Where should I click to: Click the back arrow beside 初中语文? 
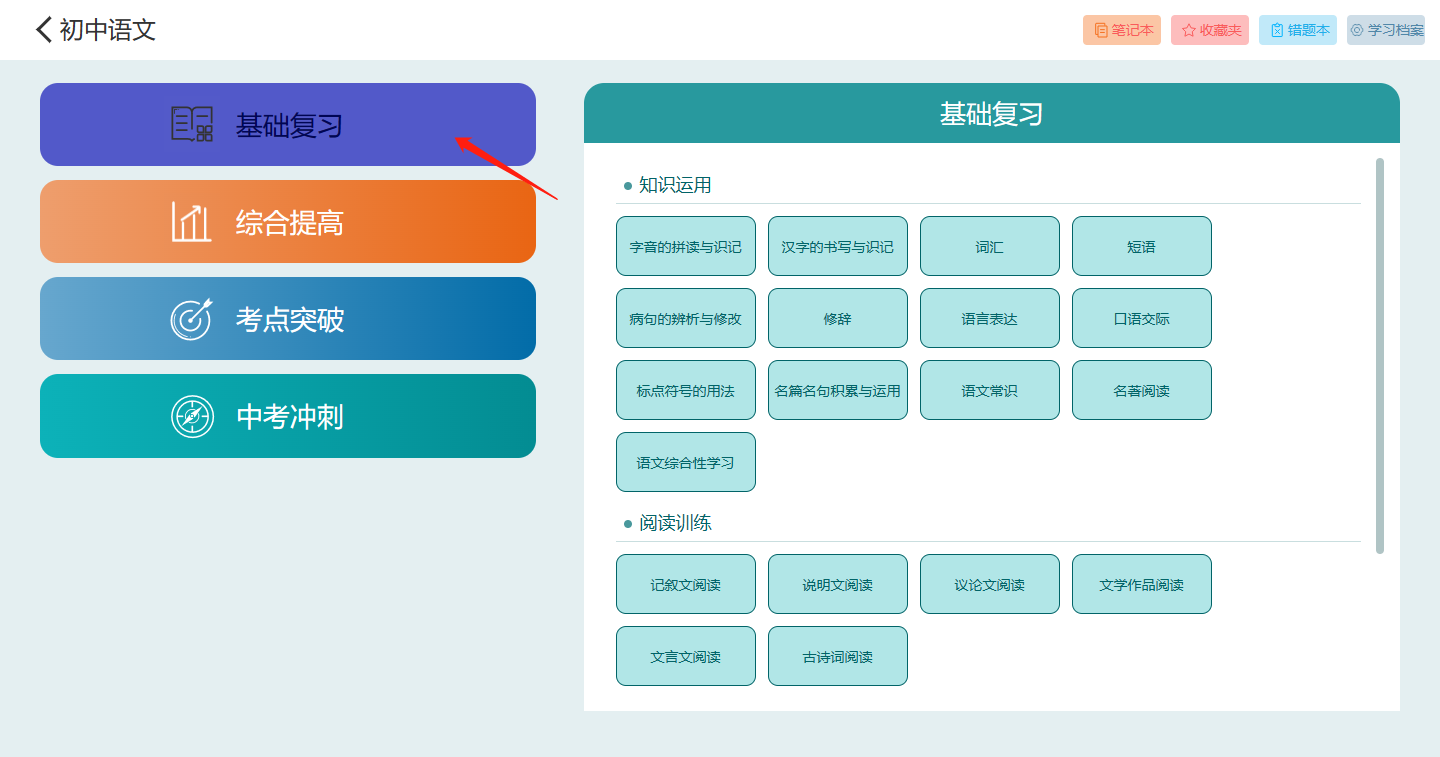click(43, 30)
